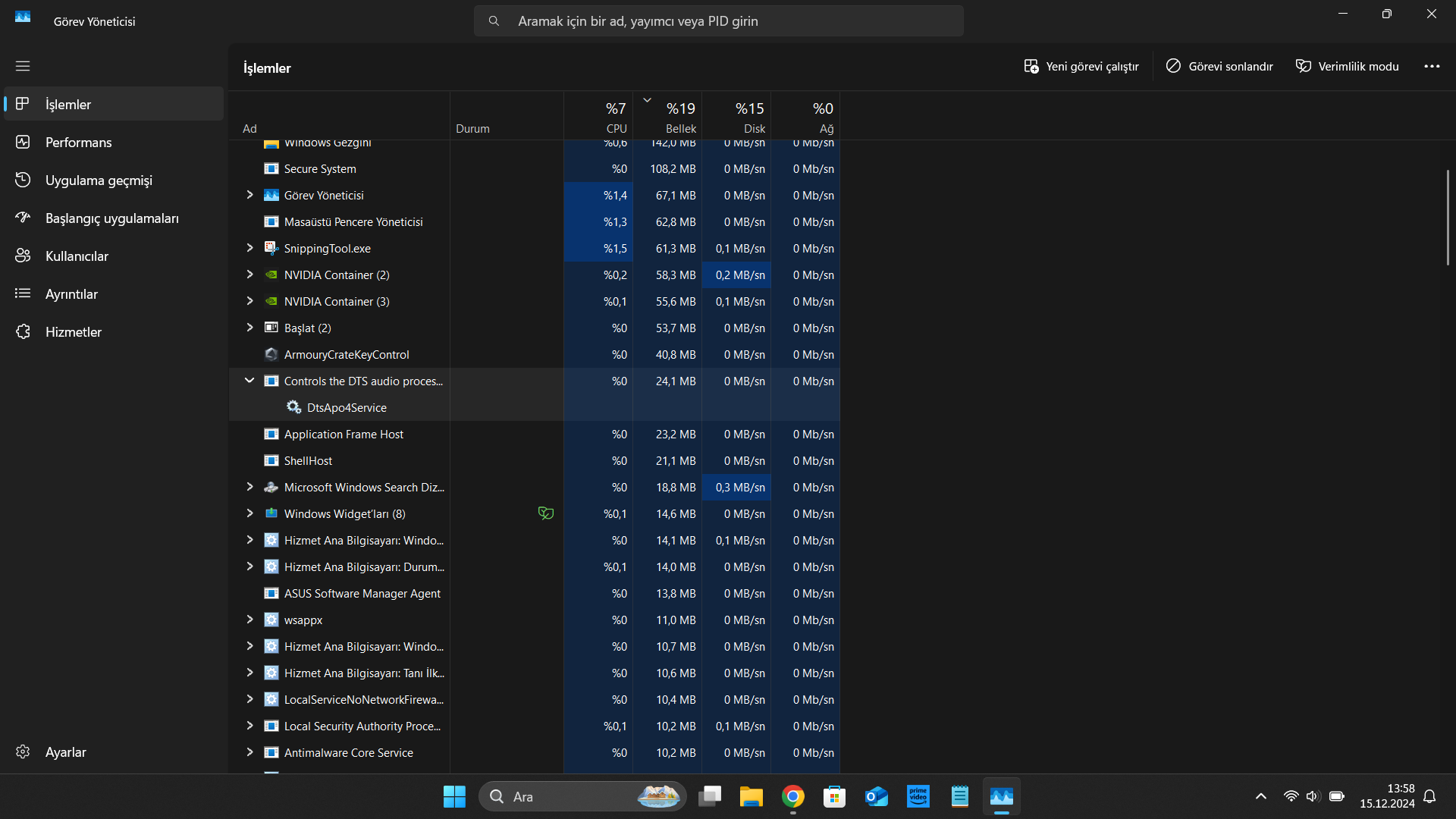Expand NVIDIA Container (2) group
The image size is (1456, 819).
coord(249,275)
